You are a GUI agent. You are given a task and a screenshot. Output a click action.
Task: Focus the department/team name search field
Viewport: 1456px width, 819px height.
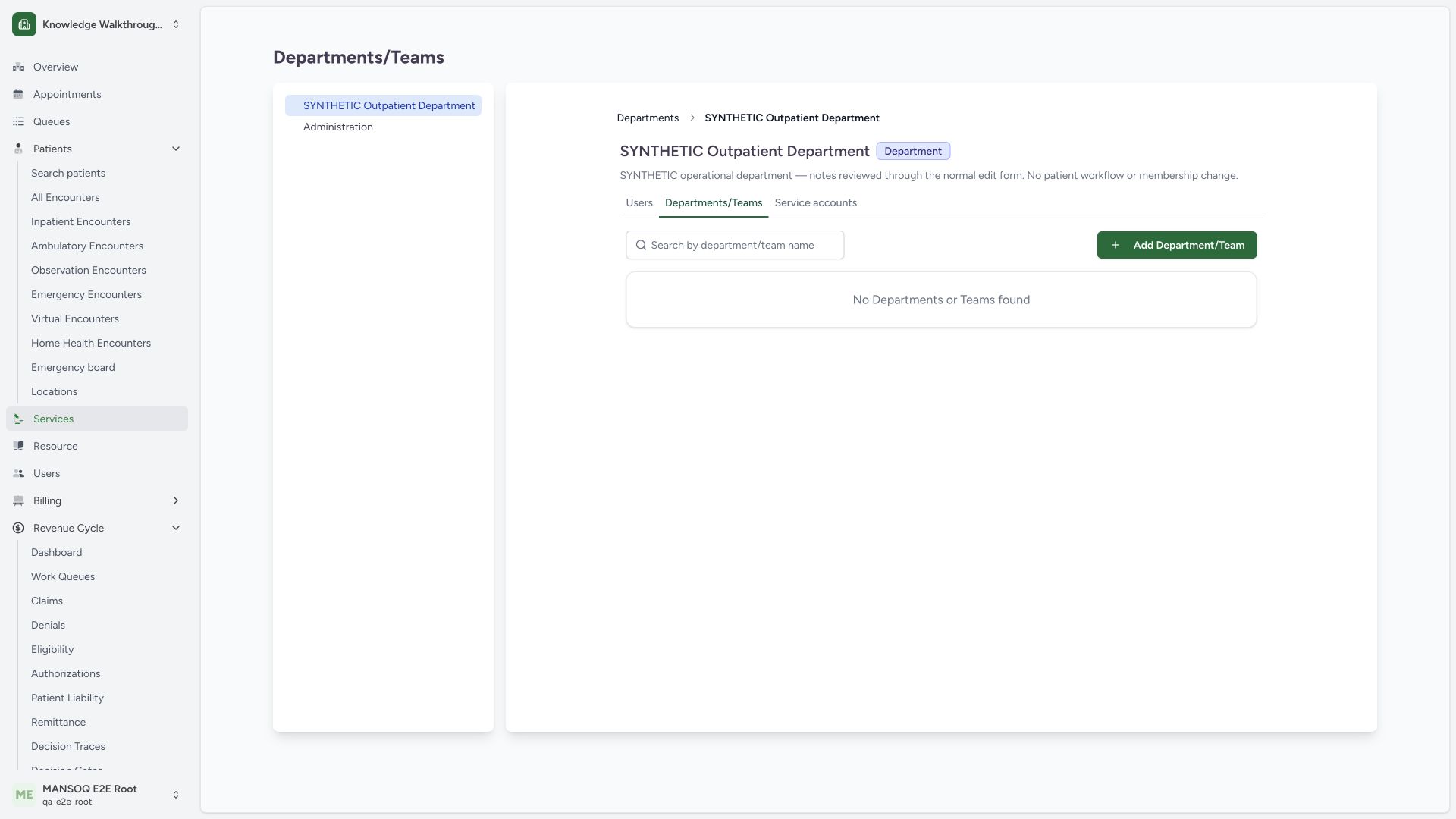735,246
